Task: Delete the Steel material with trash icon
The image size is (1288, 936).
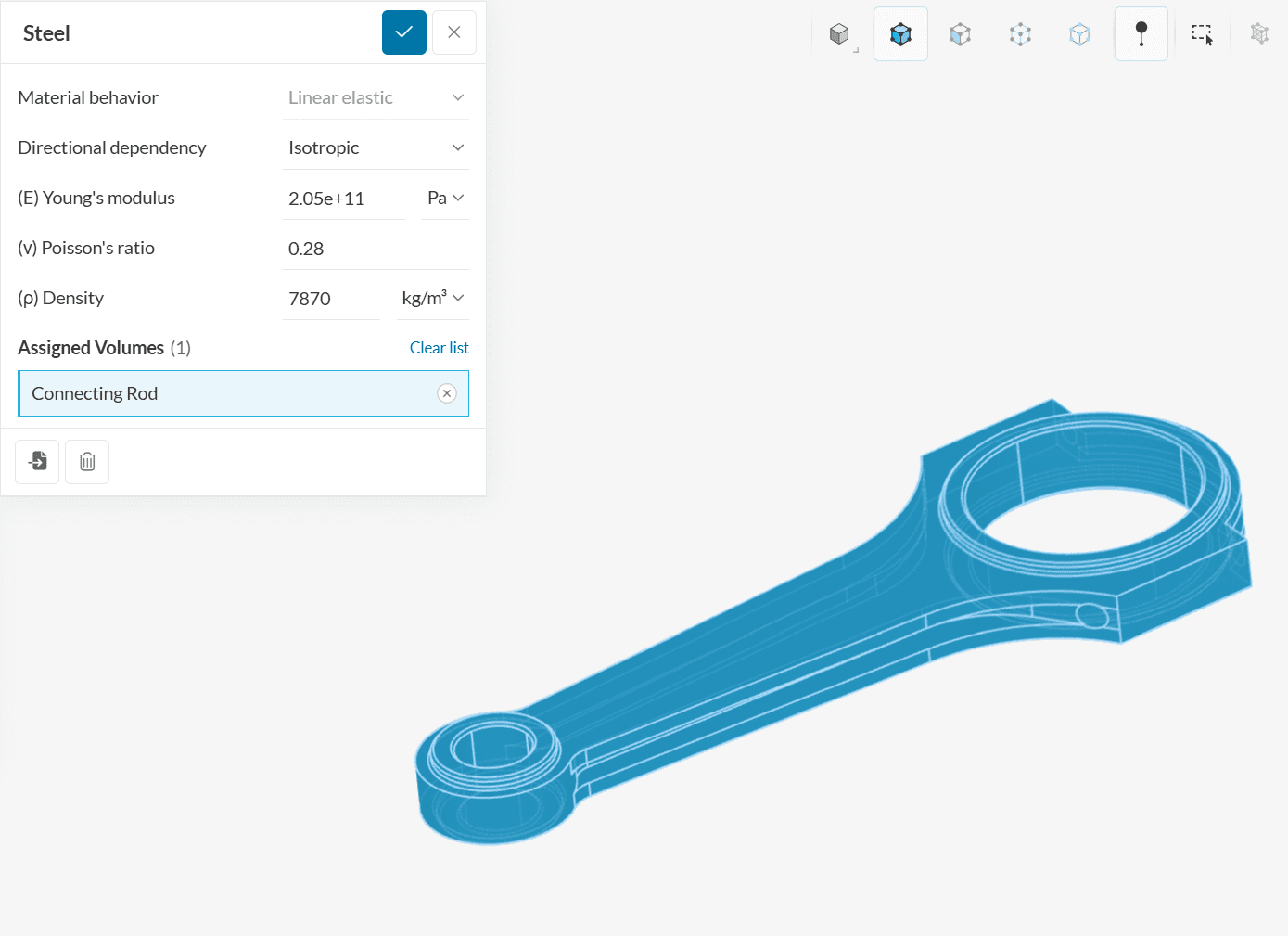Action: coord(87,461)
